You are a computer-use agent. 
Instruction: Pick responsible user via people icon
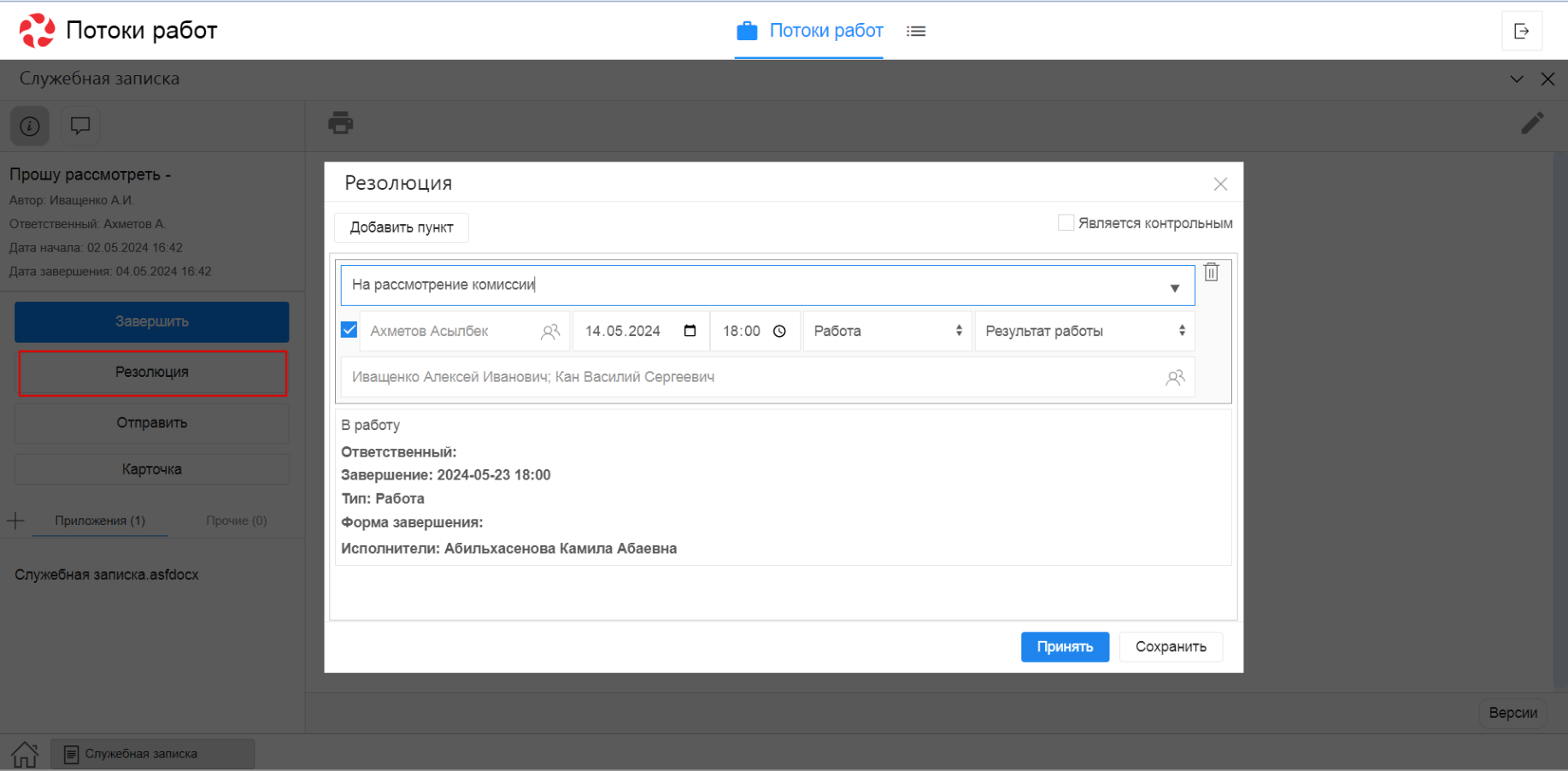pyautogui.click(x=550, y=332)
